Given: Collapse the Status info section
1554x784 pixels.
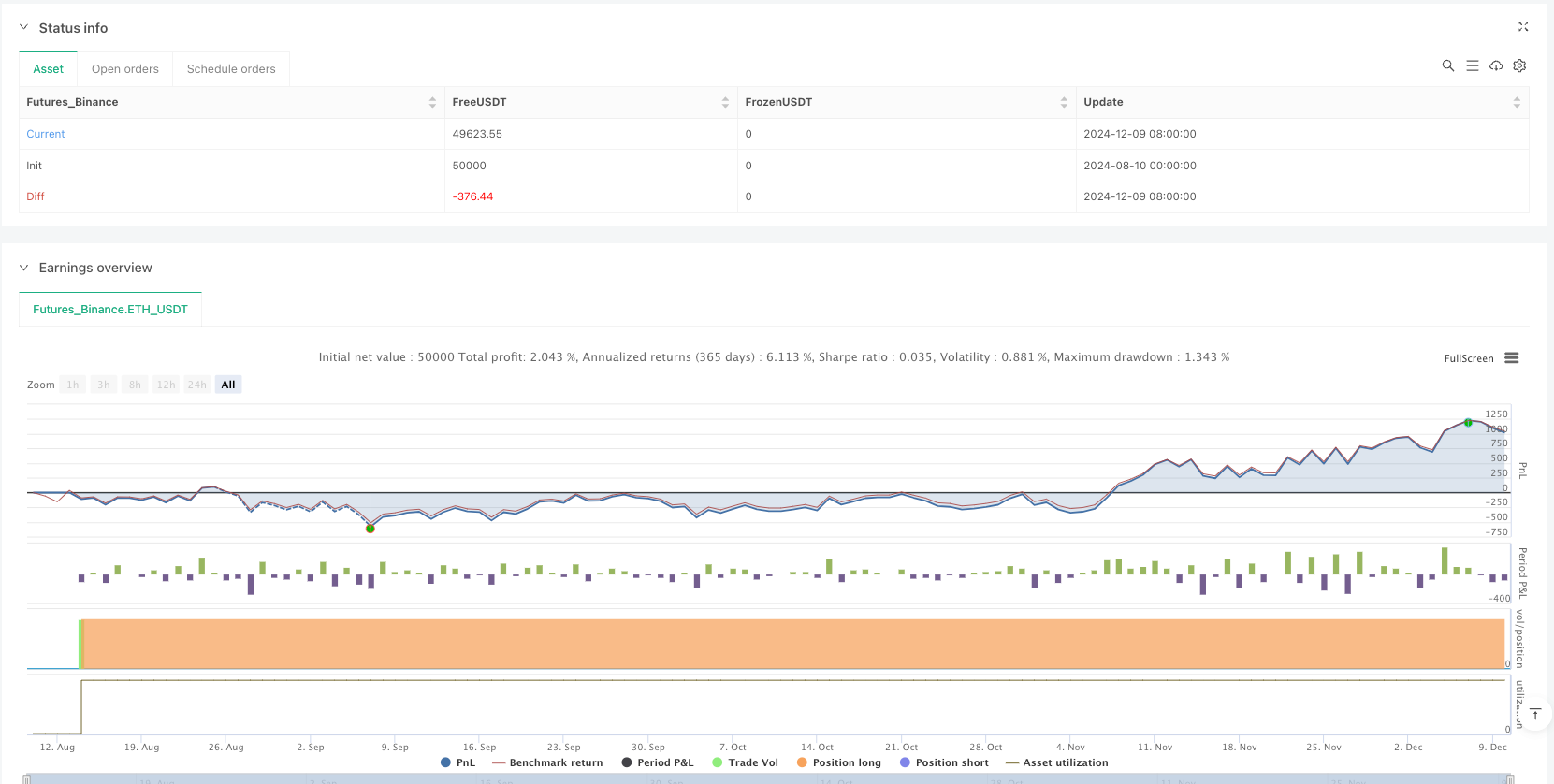Looking at the screenshot, I should click(x=24, y=28).
